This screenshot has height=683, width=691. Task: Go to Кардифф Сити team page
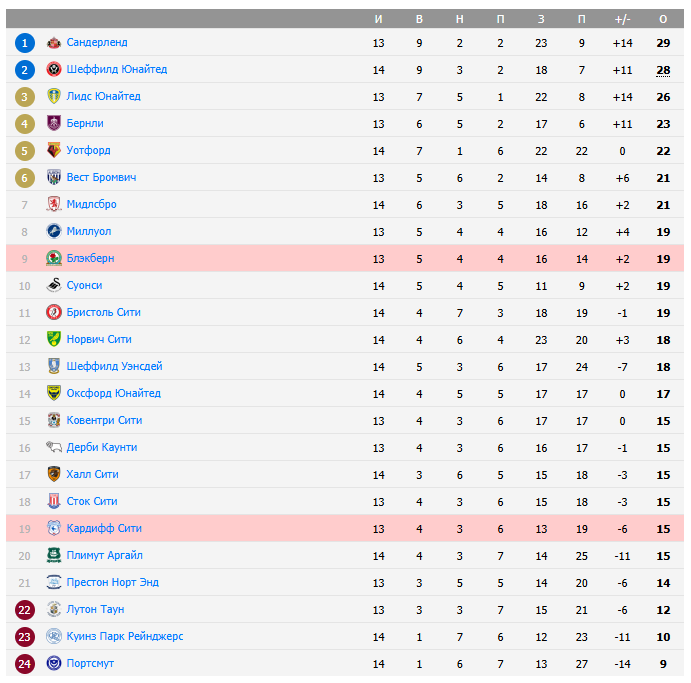coord(104,529)
